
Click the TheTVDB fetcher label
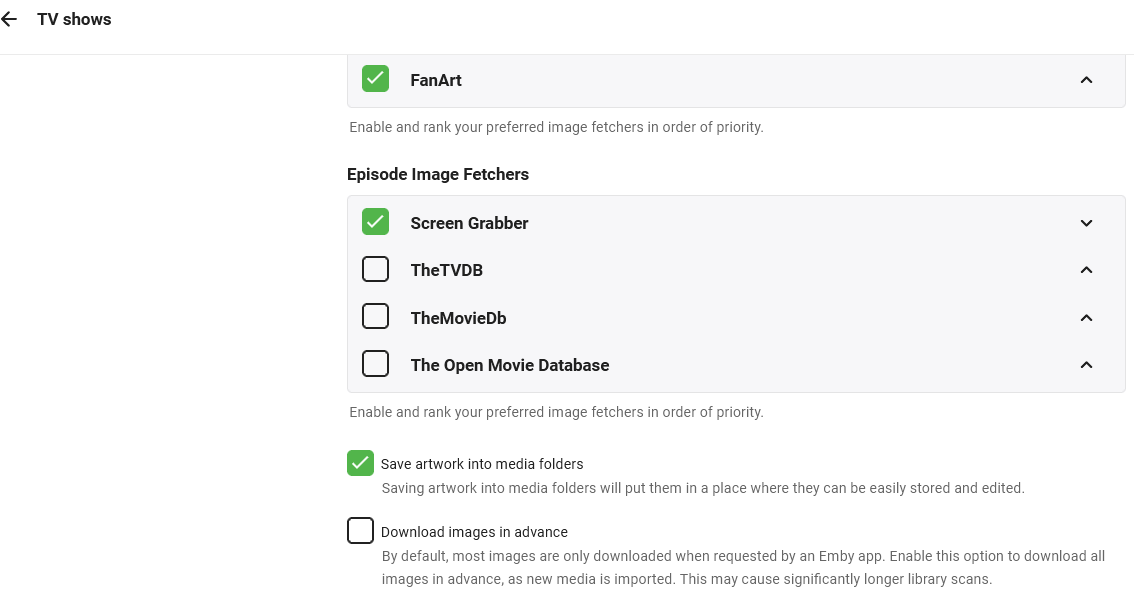click(446, 270)
